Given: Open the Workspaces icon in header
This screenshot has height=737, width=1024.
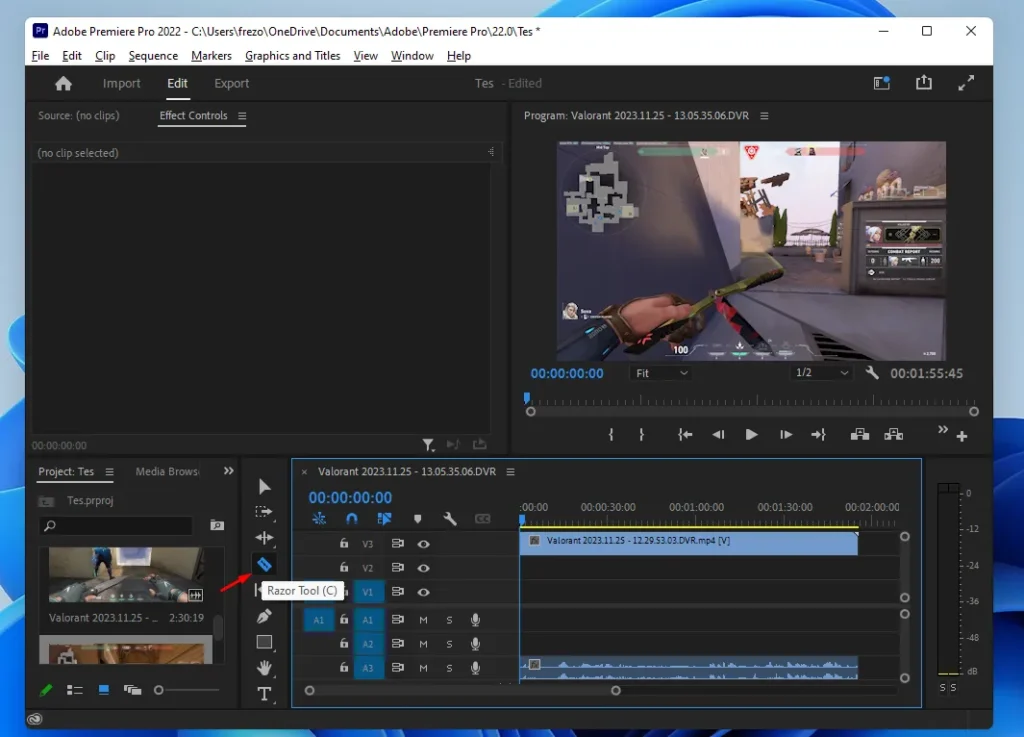Looking at the screenshot, I should pos(882,83).
